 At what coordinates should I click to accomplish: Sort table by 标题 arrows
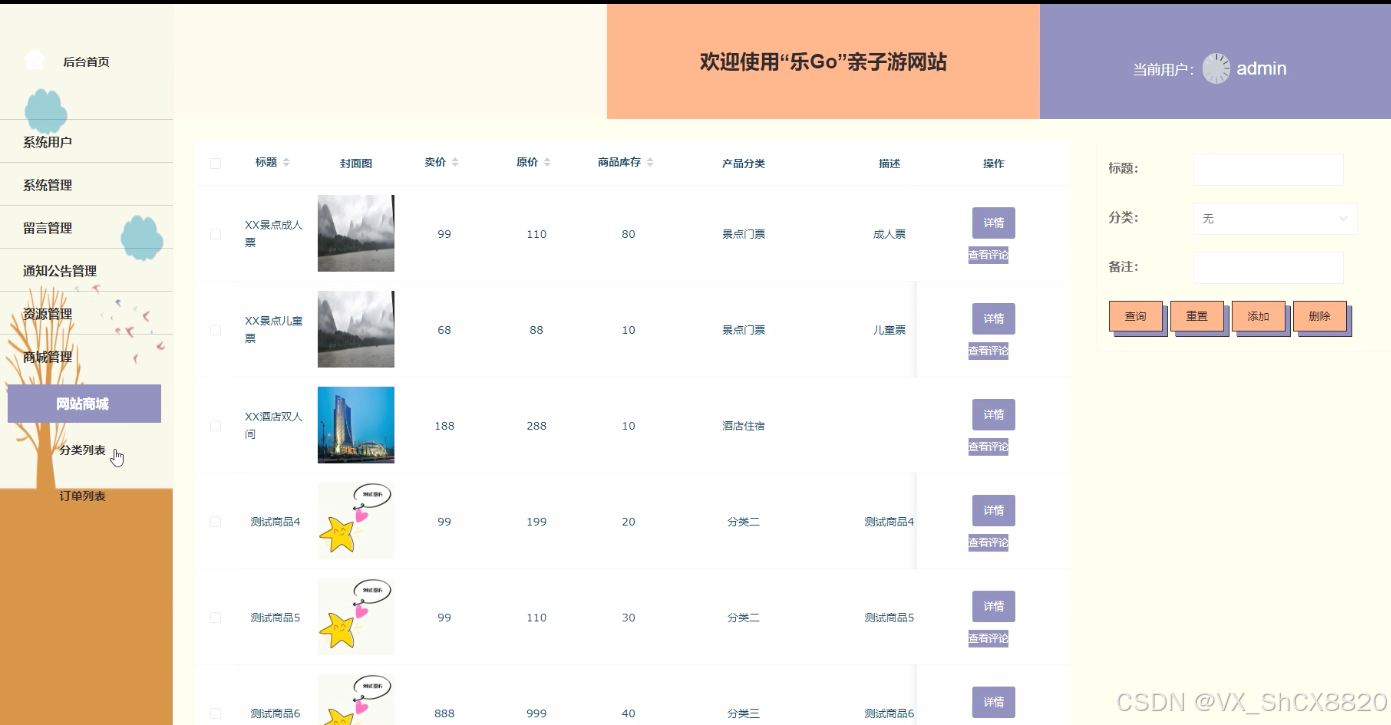pyautogui.click(x=286, y=162)
